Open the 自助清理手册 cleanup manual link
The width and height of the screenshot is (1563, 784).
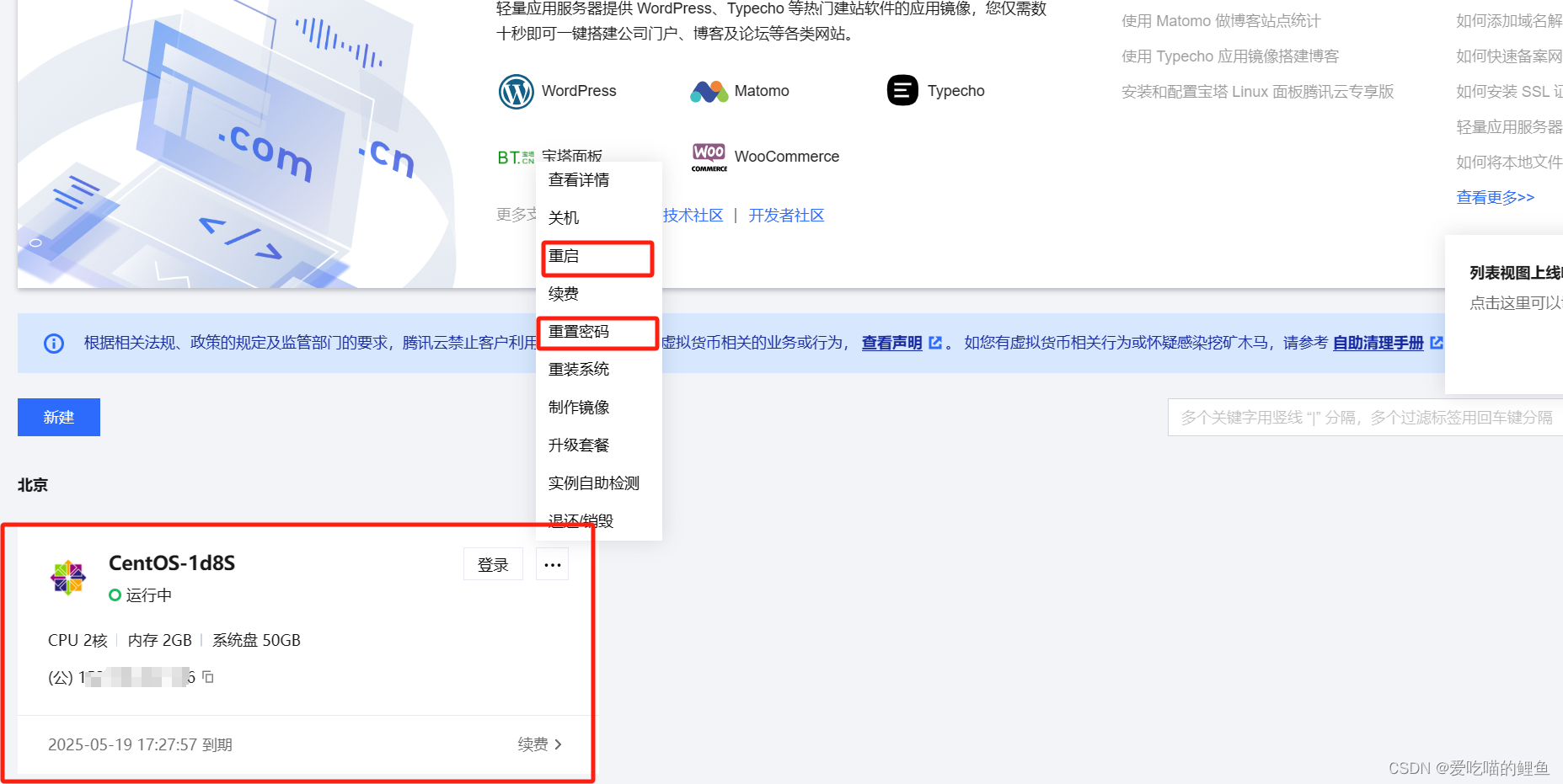[1377, 343]
